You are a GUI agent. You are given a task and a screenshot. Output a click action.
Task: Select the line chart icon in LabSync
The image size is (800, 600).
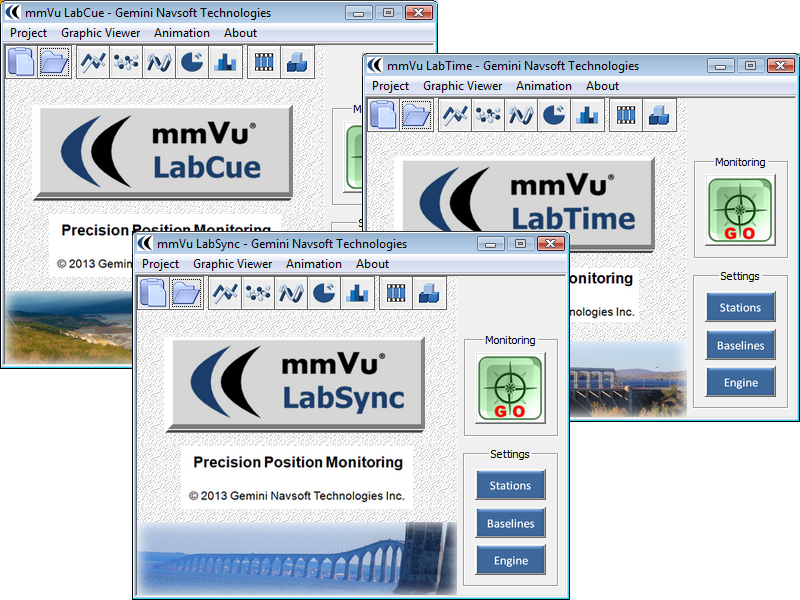coord(225,293)
